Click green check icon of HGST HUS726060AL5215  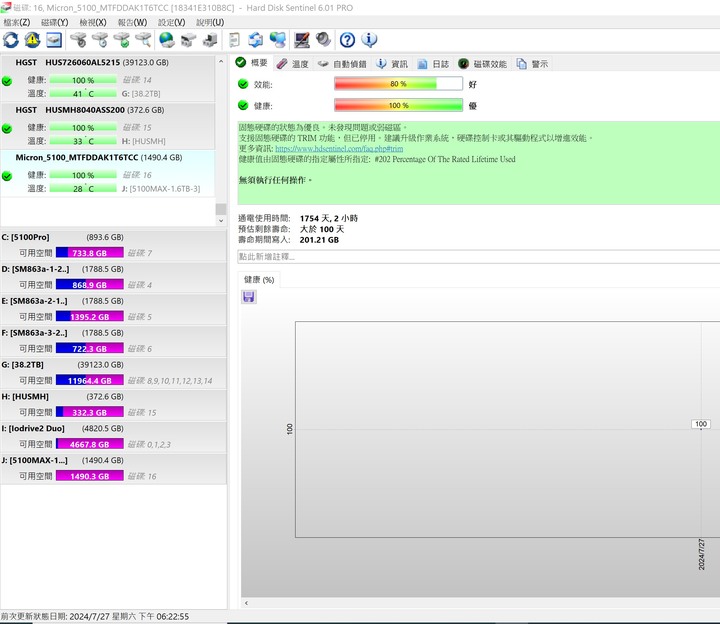point(7,81)
